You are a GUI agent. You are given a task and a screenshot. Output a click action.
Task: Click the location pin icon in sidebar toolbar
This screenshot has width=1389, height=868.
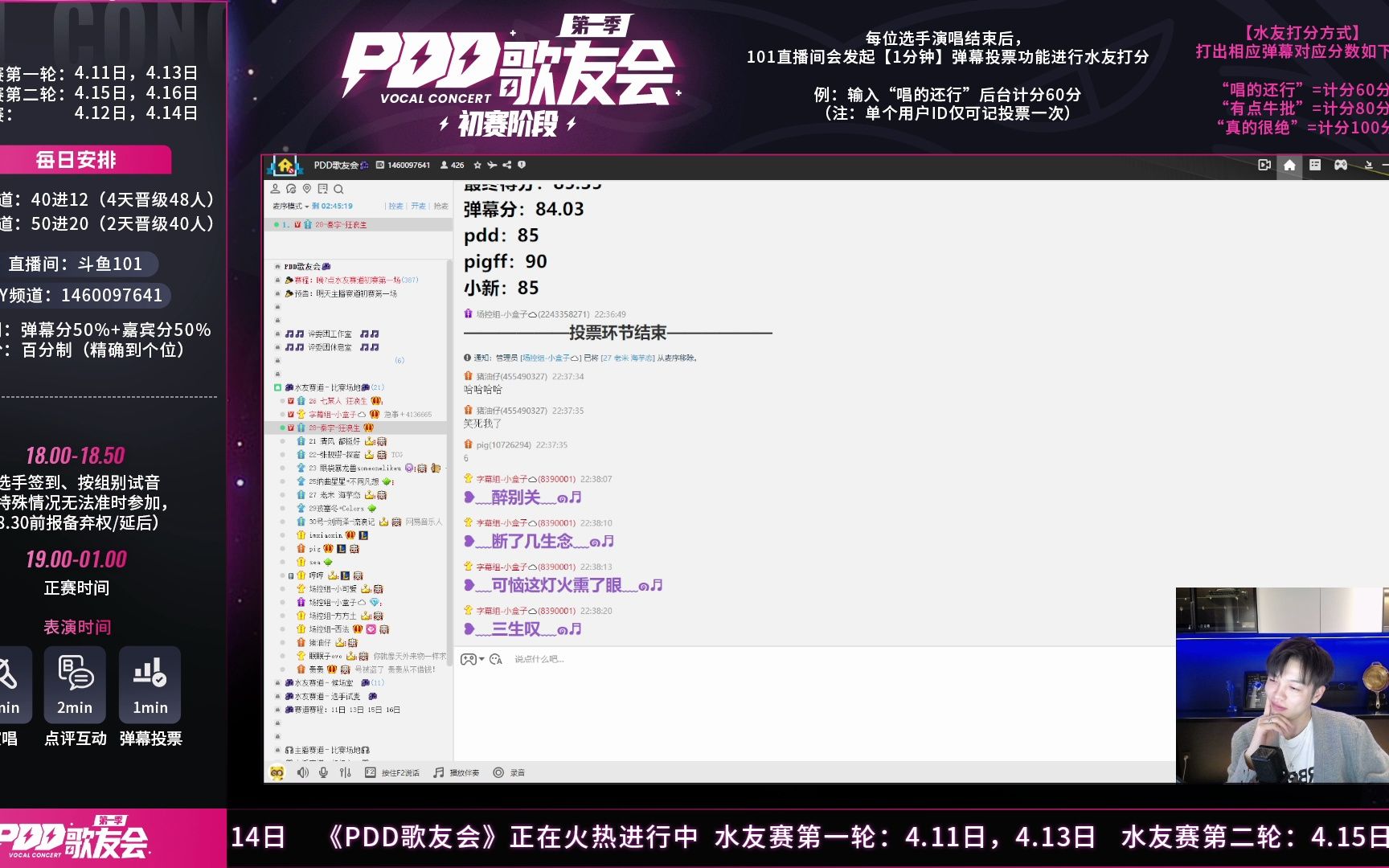306,189
